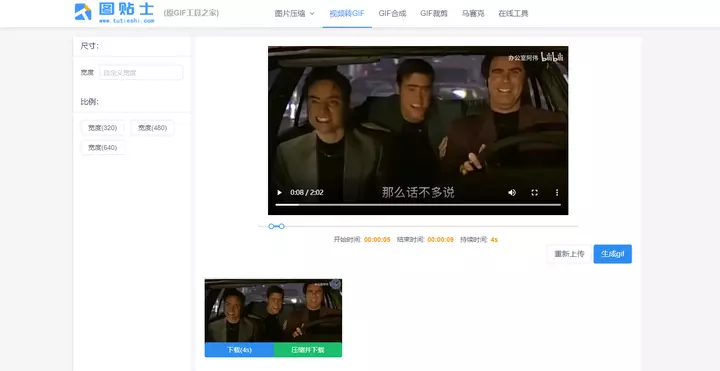Click the 图贴士 logo icon
The width and height of the screenshot is (720, 371).
(x=83, y=12)
